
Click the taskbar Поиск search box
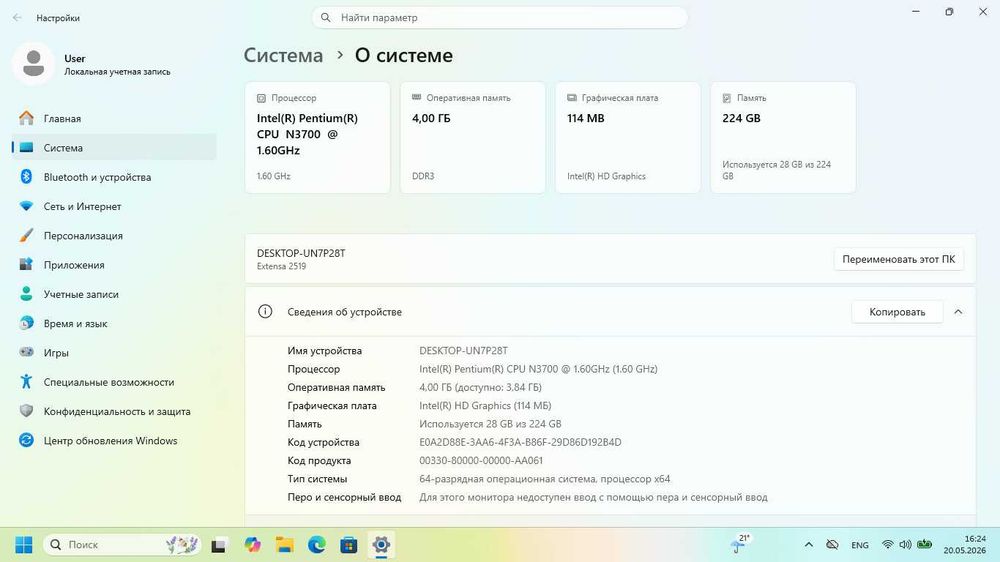pos(122,545)
